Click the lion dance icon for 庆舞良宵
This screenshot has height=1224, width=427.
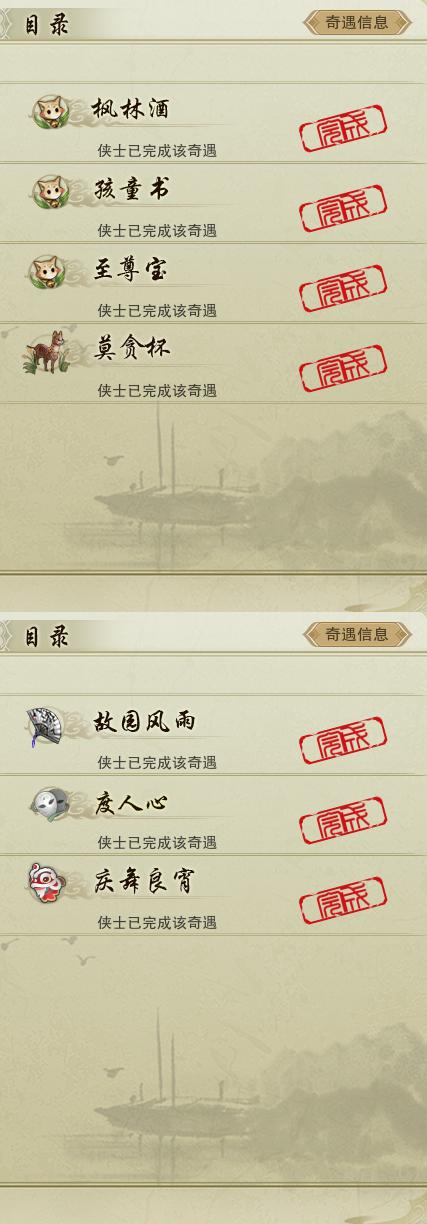[x=47, y=883]
